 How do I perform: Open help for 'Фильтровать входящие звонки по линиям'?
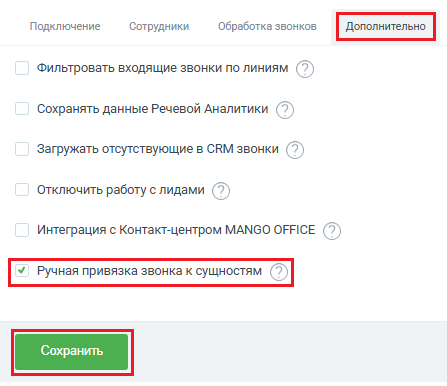point(305,69)
